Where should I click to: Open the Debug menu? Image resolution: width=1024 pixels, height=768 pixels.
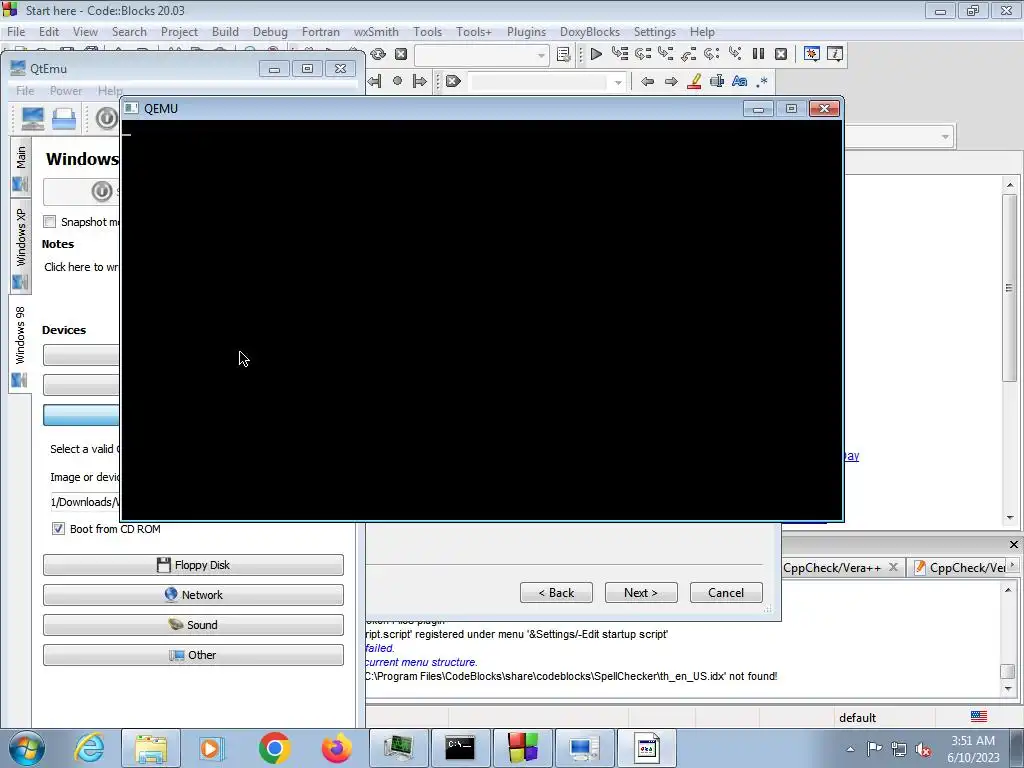coord(270,32)
